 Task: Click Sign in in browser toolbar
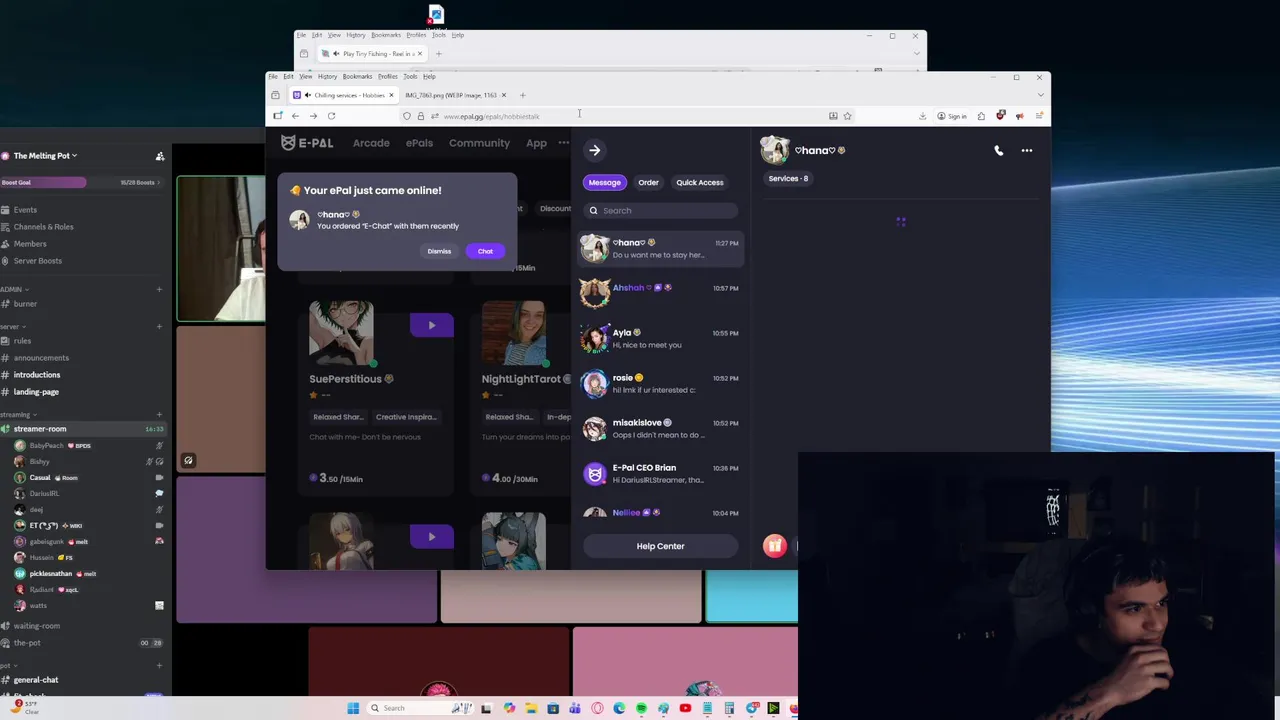coord(951,116)
